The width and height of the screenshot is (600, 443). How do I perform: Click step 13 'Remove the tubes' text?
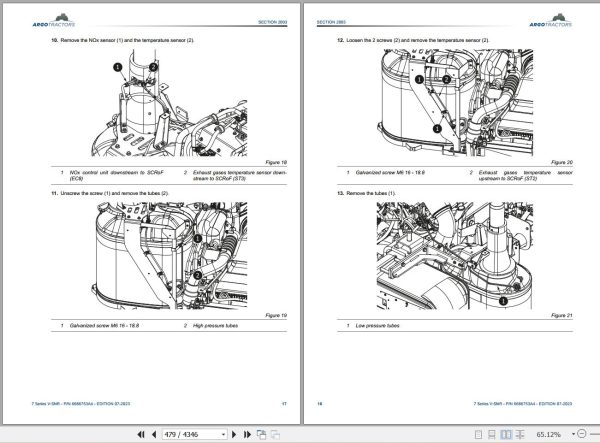click(366, 193)
